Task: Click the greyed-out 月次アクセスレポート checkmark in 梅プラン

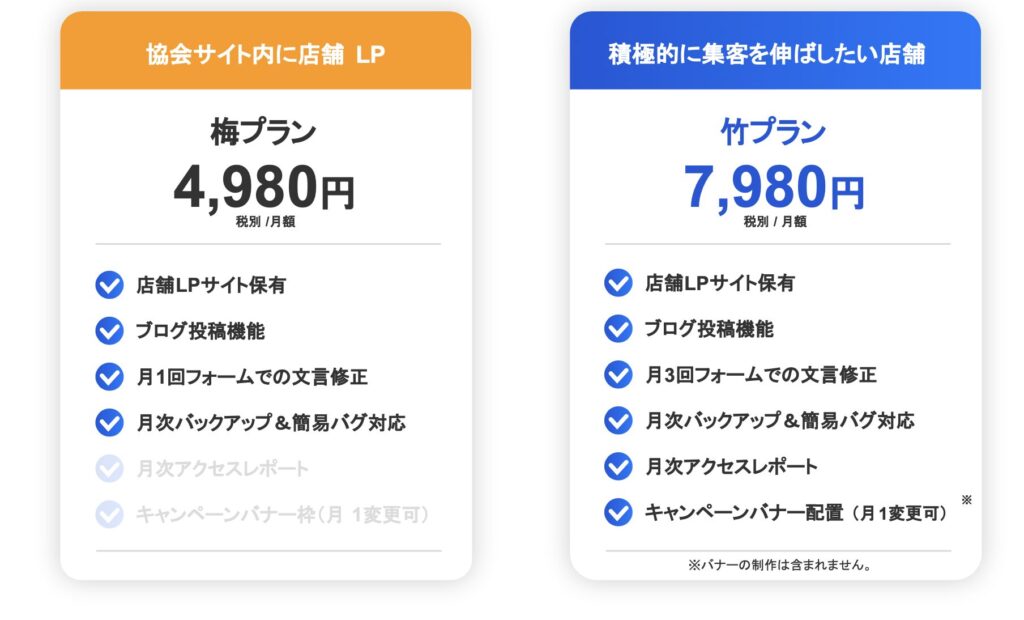Action: point(109,469)
